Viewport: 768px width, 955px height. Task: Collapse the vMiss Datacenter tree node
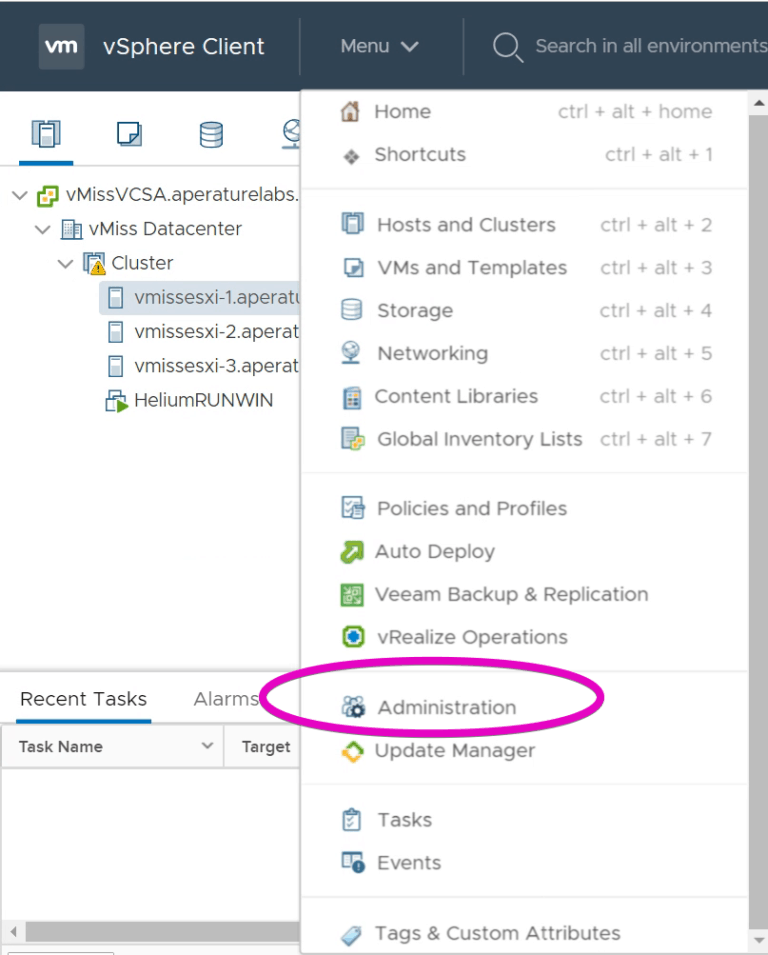42,229
